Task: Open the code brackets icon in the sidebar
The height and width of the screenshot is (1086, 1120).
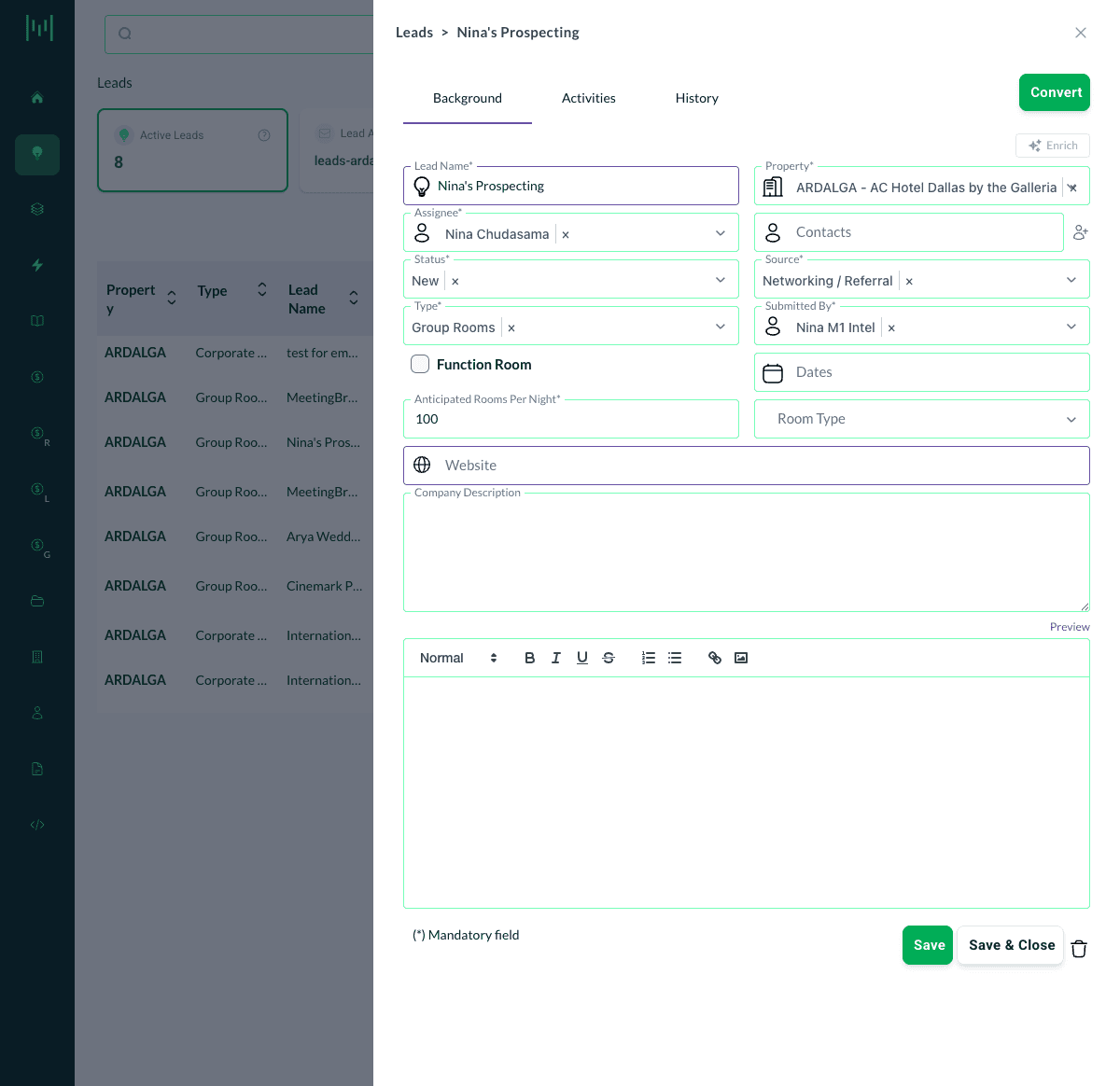Action: point(37,825)
